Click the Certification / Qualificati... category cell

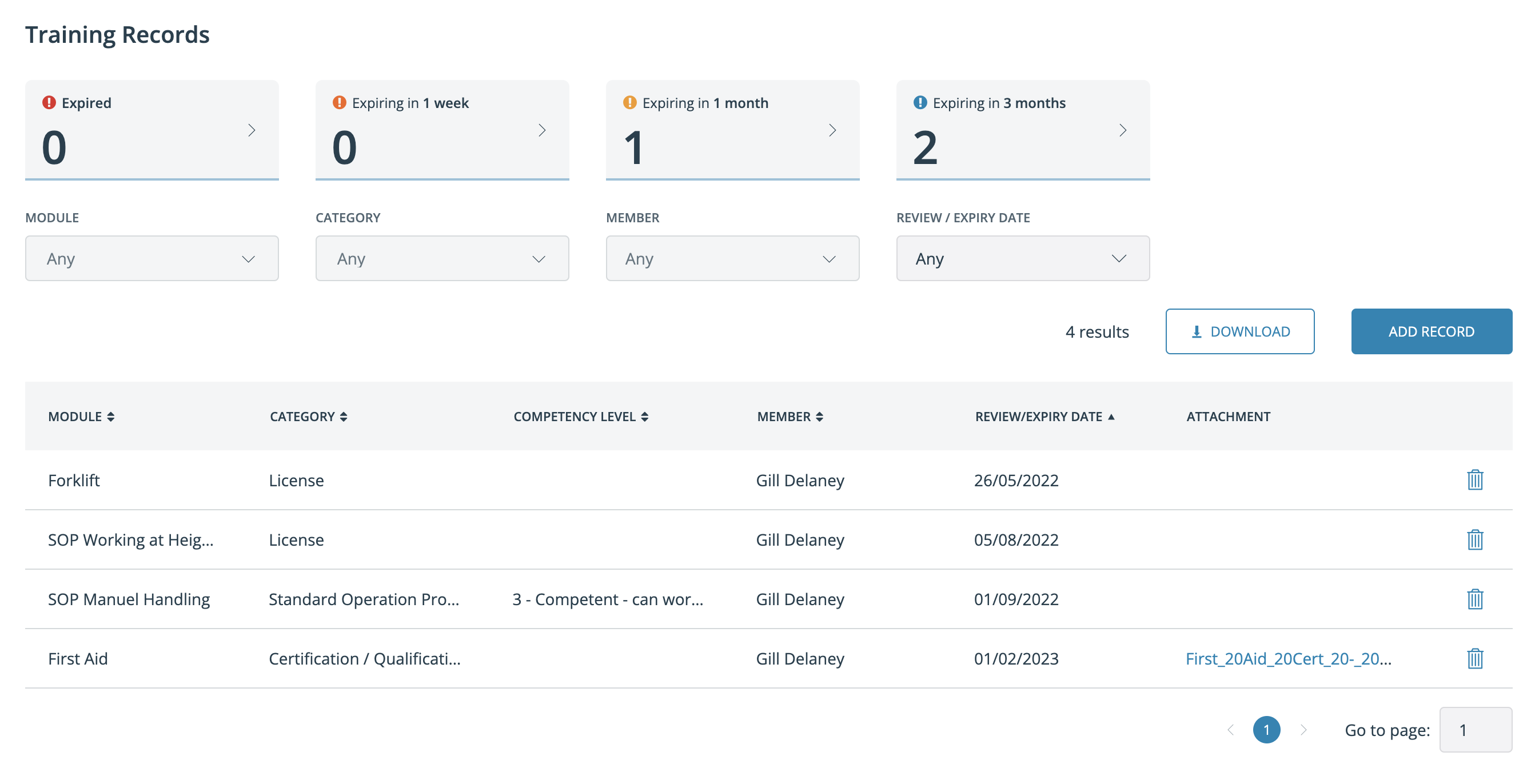364,658
